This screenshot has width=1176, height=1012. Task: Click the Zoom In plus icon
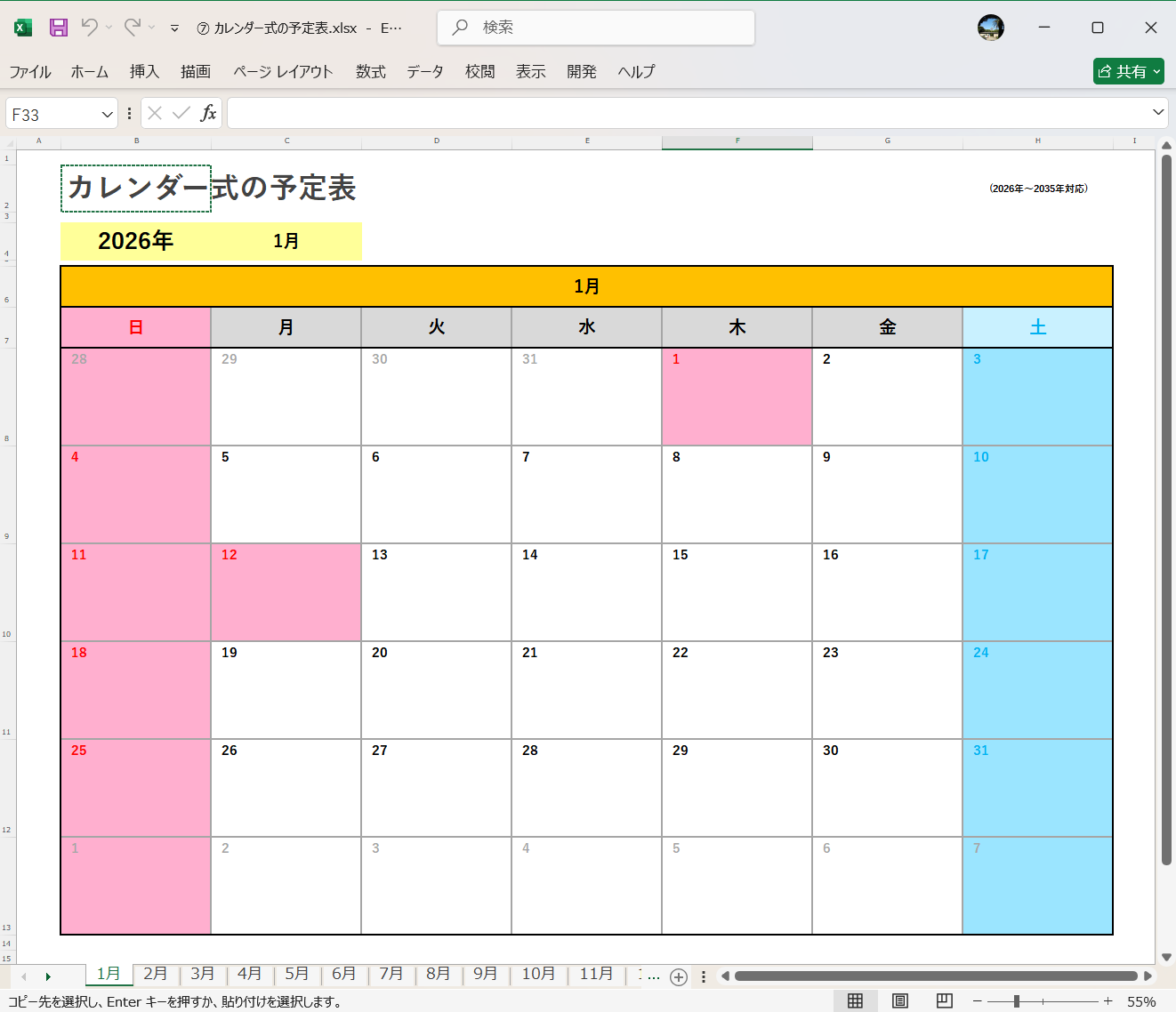pyautogui.click(x=1108, y=1001)
